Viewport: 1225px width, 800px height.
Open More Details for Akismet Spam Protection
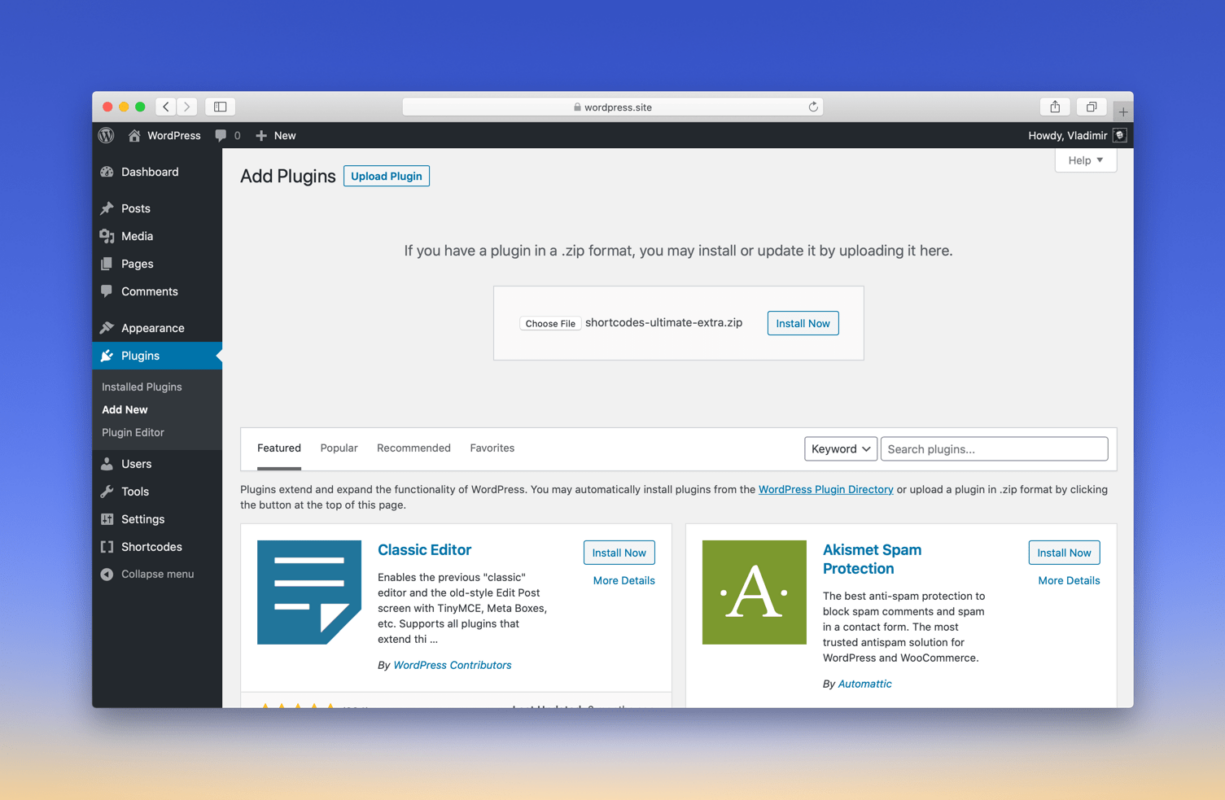(x=1069, y=581)
